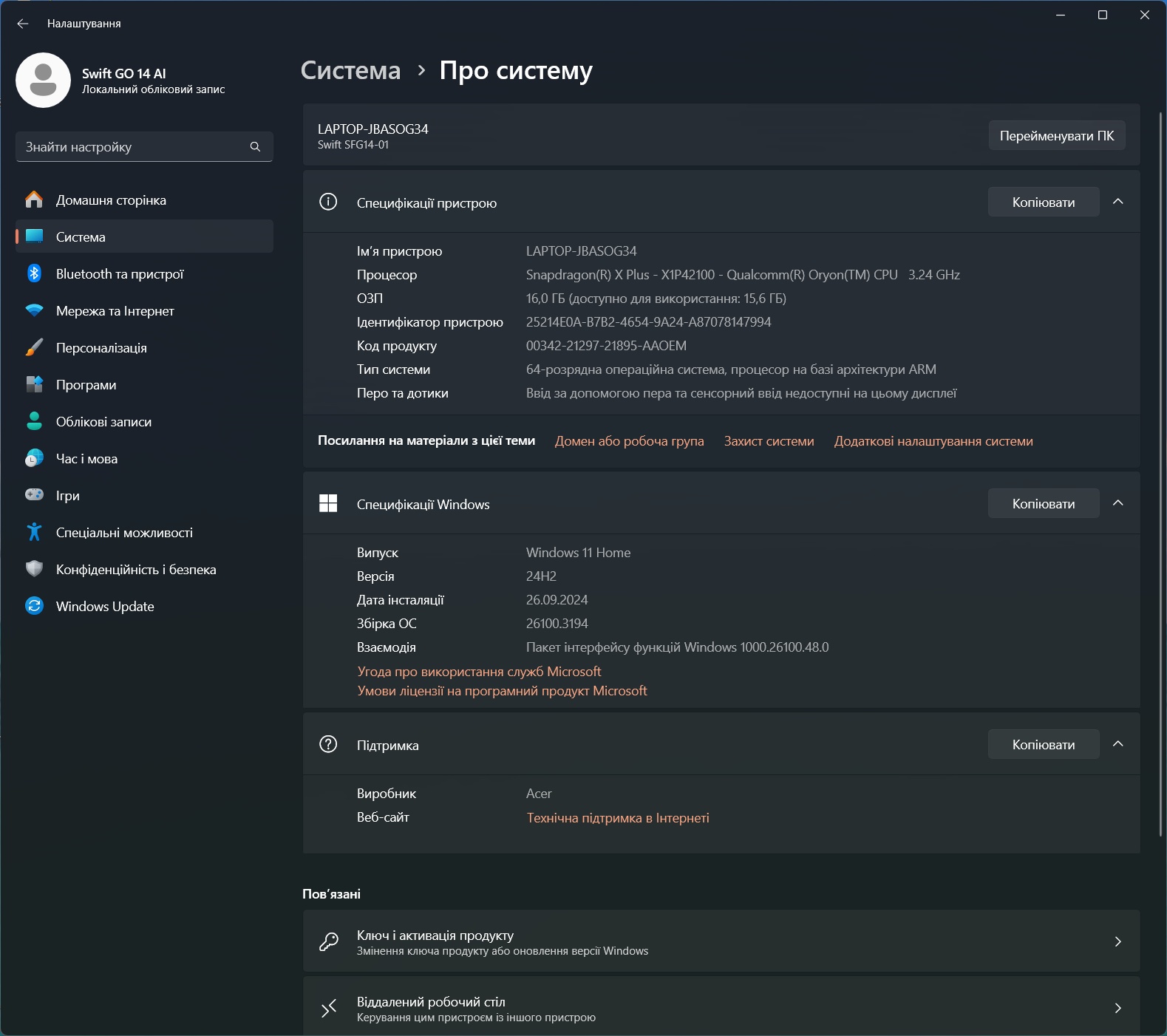
Task: Open Ключ і активація продукту chevron
Action: pos(1118,941)
